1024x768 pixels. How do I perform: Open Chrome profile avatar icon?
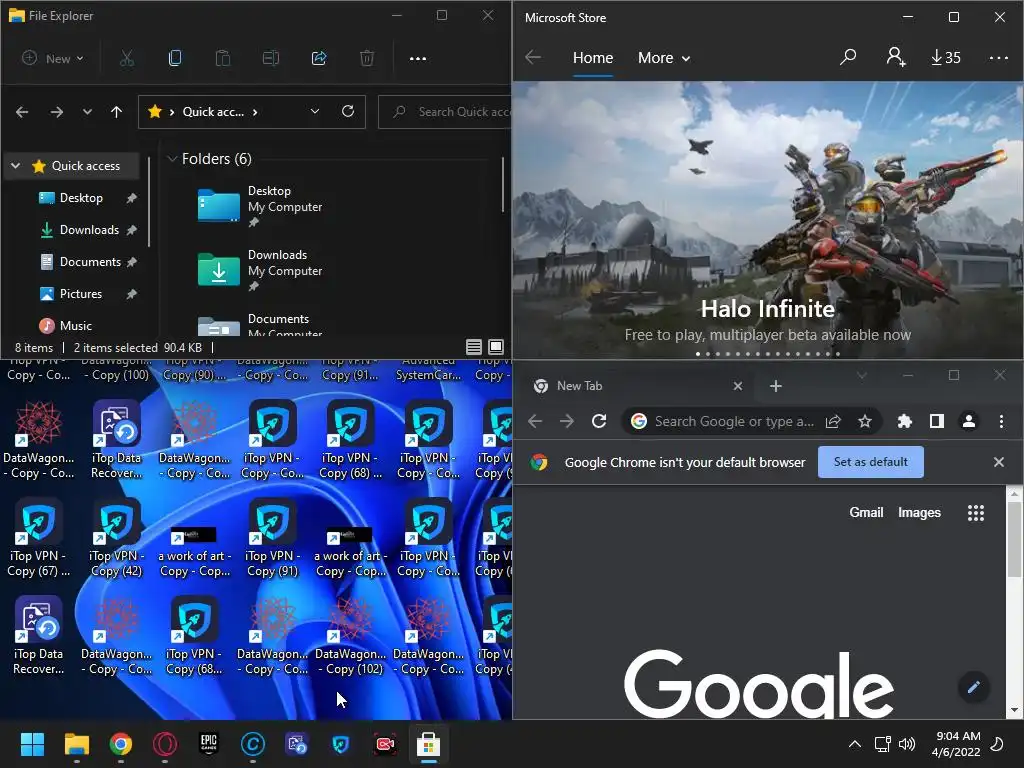coord(969,421)
